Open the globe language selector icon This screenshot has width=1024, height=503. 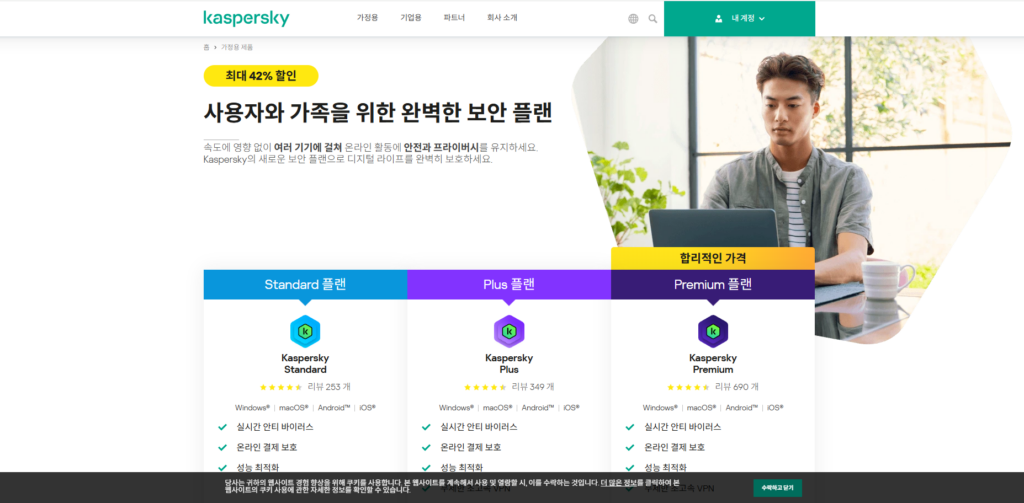pyautogui.click(x=633, y=19)
